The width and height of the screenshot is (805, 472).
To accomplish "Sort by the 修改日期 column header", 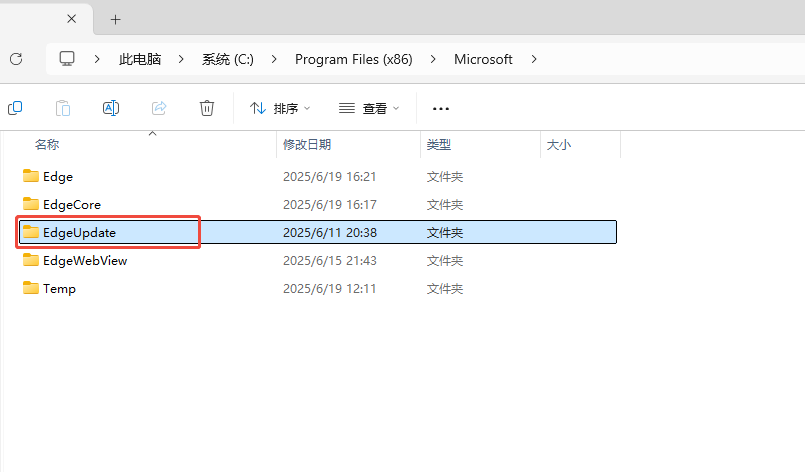I will point(307,145).
